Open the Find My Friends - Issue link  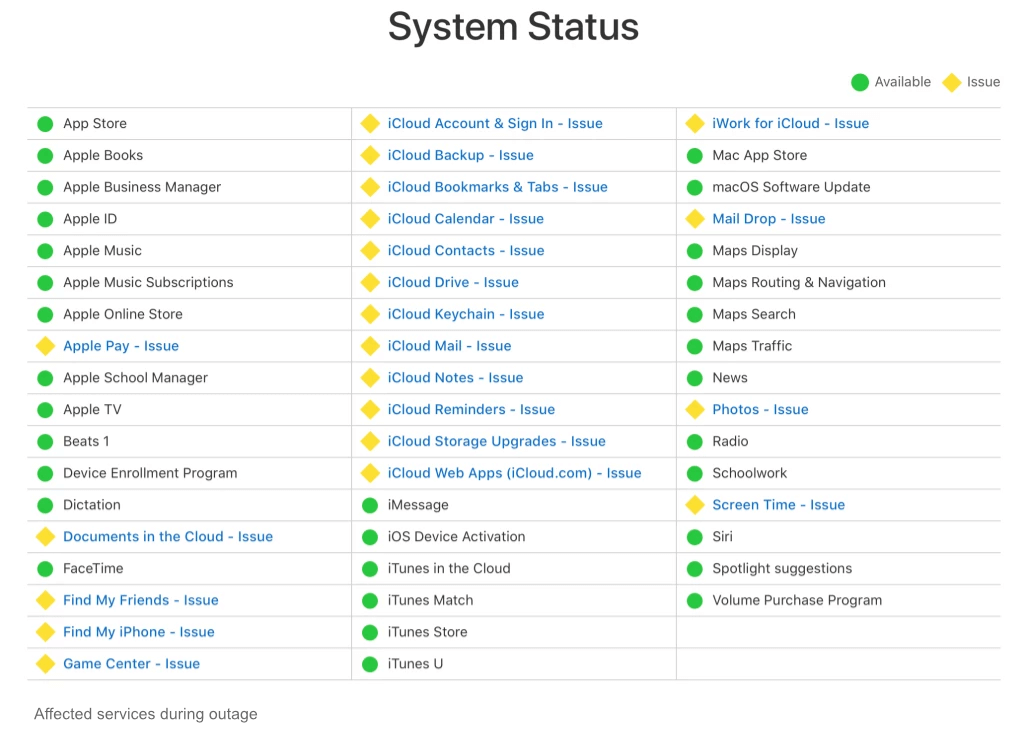pyautogui.click(x=141, y=600)
